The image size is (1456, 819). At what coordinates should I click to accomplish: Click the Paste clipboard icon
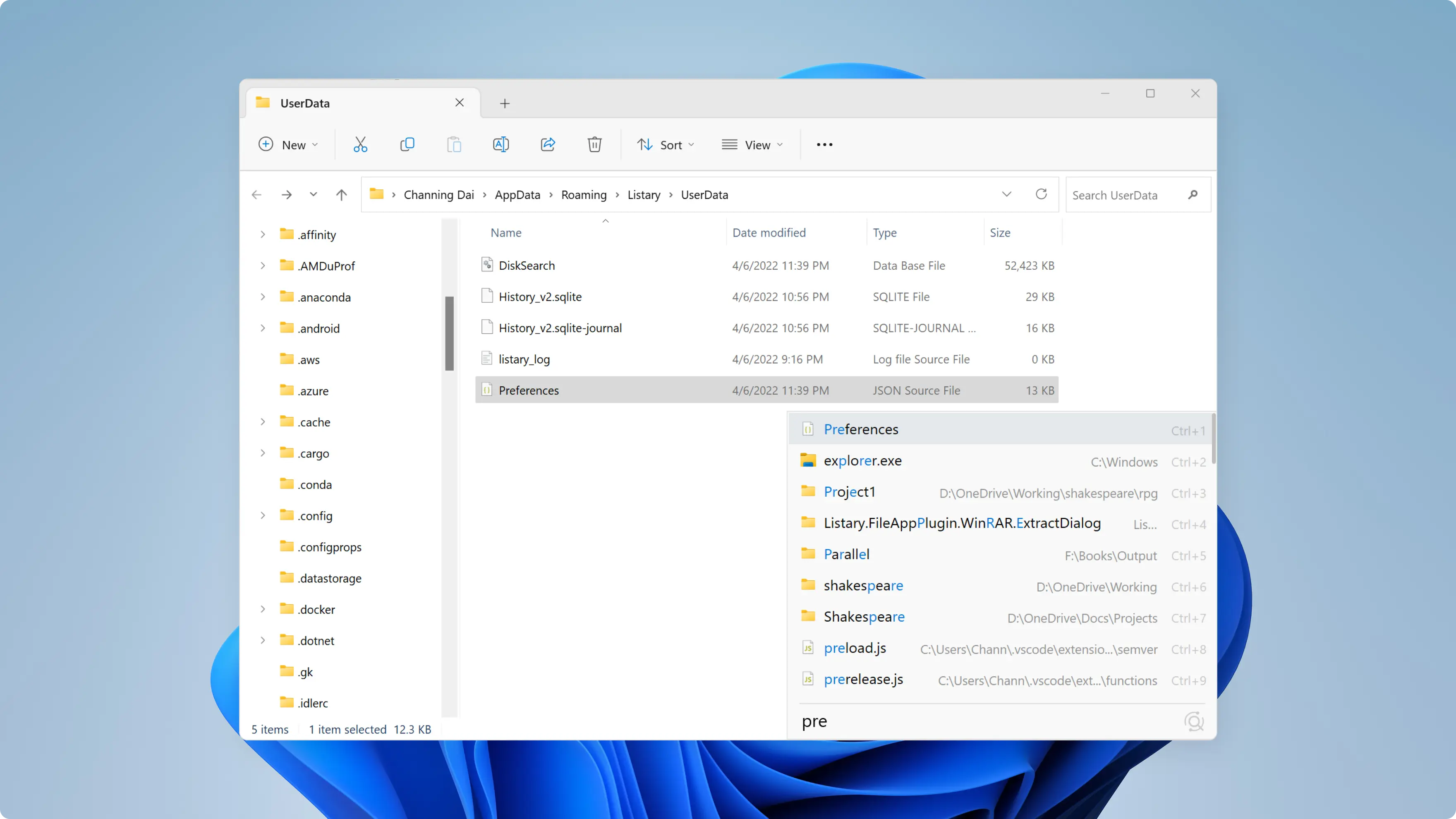tap(454, 145)
